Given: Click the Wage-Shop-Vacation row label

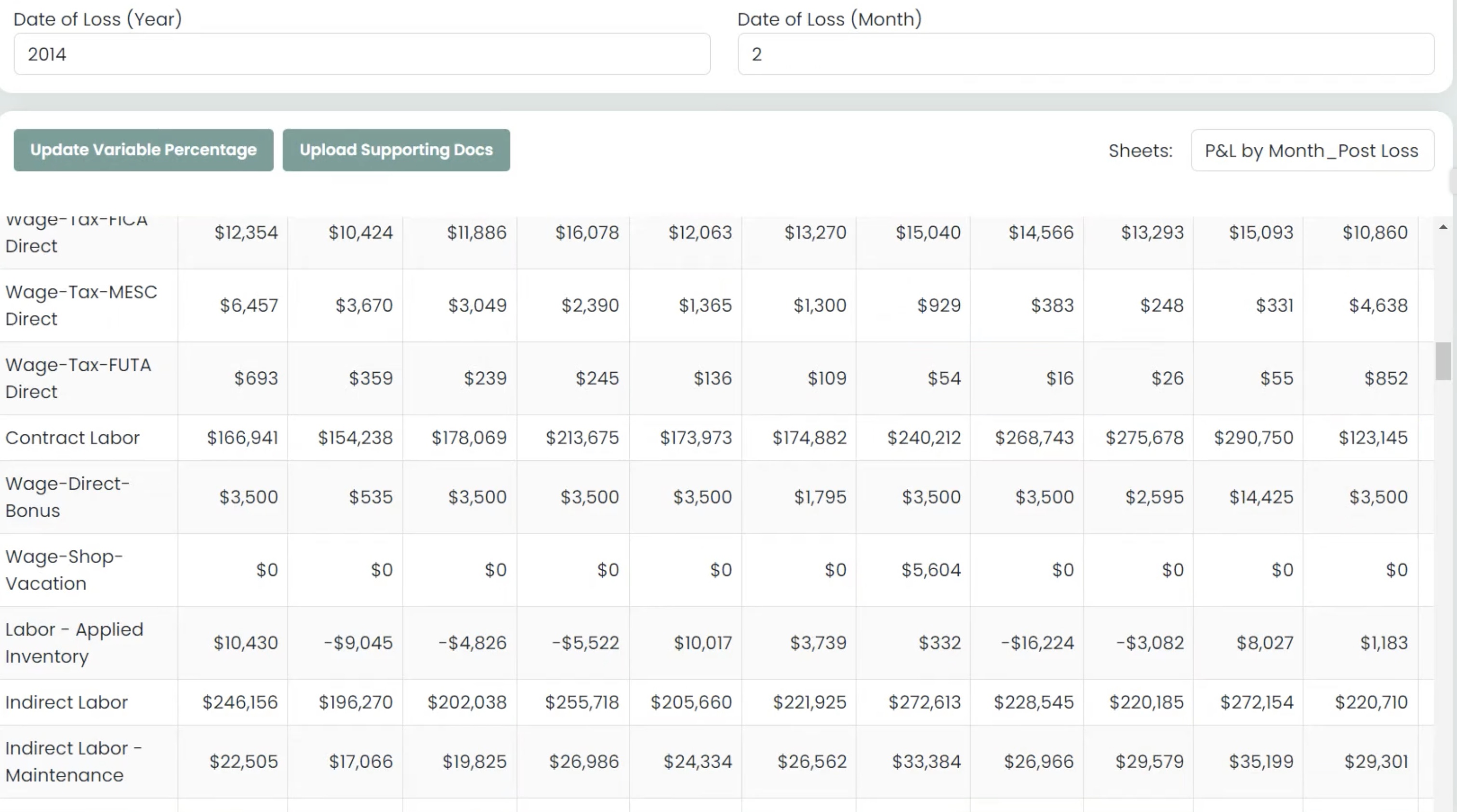Looking at the screenshot, I should [64, 570].
